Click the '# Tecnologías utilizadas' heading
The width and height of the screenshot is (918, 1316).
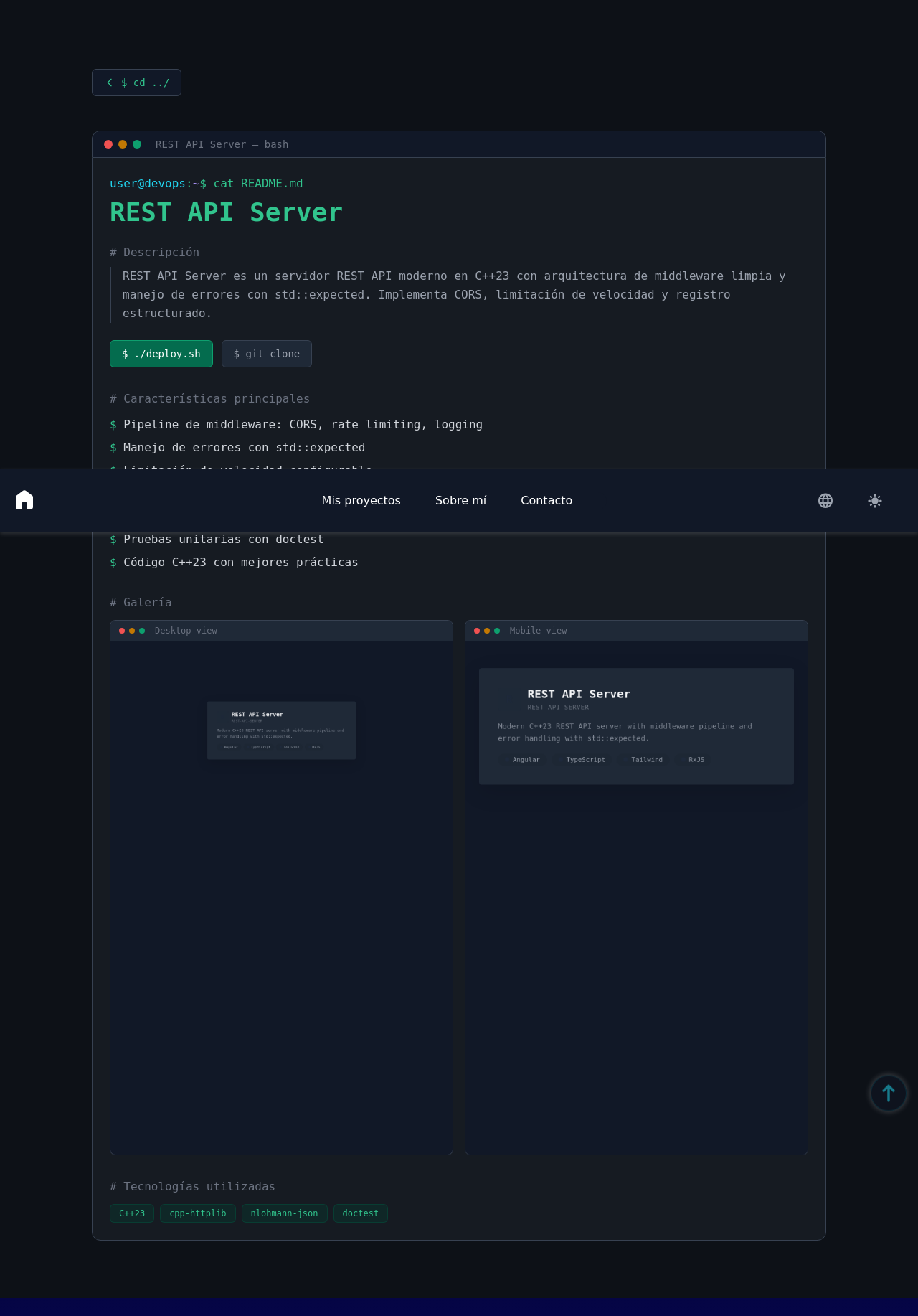click(x=192, y=1187)
